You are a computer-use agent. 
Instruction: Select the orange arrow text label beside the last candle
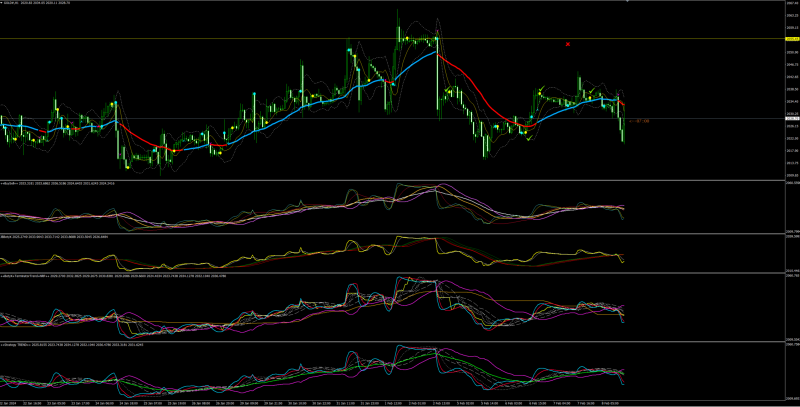click(639, 121)
